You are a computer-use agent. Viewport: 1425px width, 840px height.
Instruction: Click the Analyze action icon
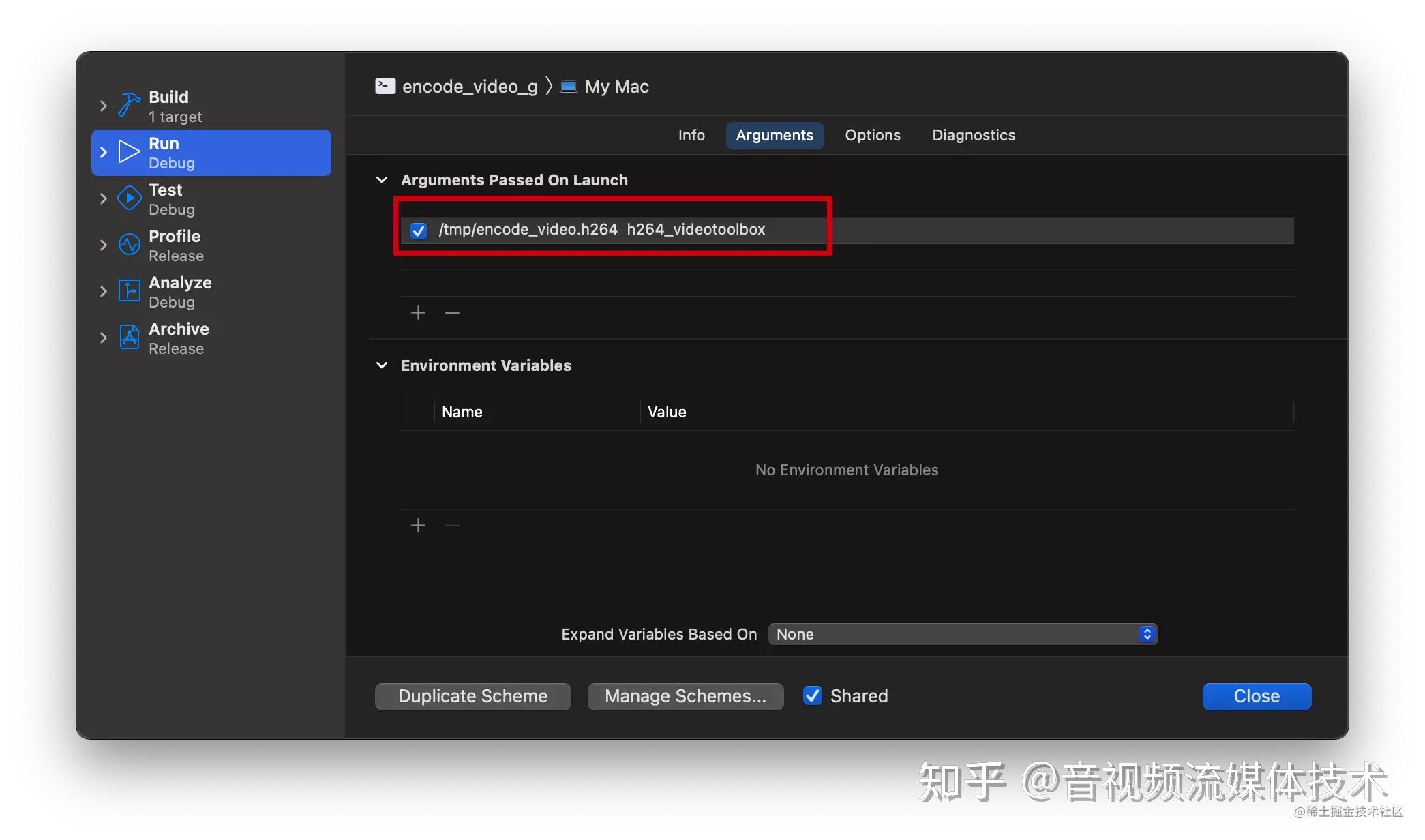tap(128, 290)
